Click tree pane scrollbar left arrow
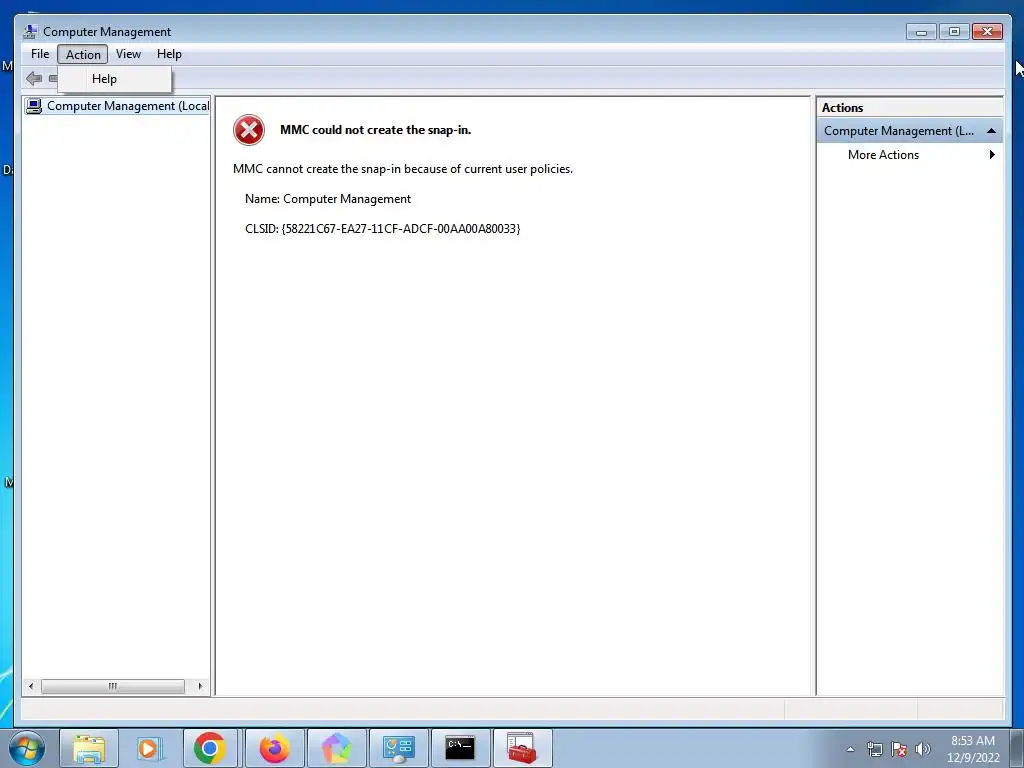Viewport: 1024px width, 768px height. [31, 686]
